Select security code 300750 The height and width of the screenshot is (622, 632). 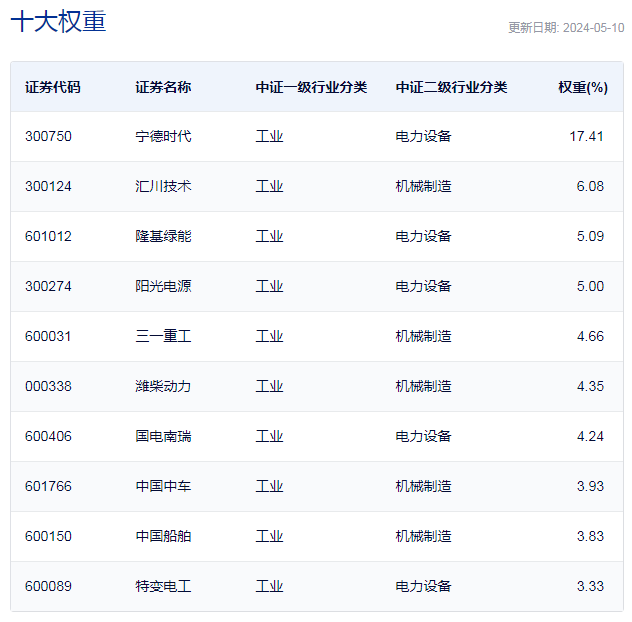(48, 136)
